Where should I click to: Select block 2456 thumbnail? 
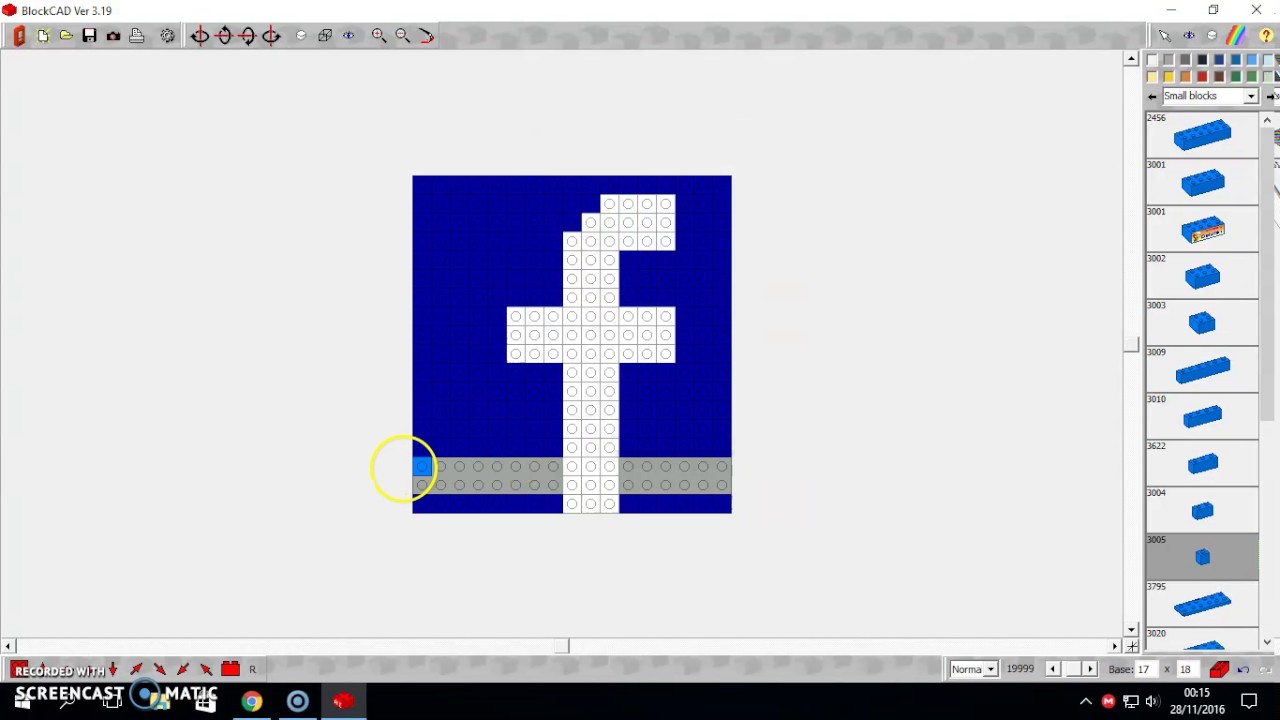coord(1202,135)
